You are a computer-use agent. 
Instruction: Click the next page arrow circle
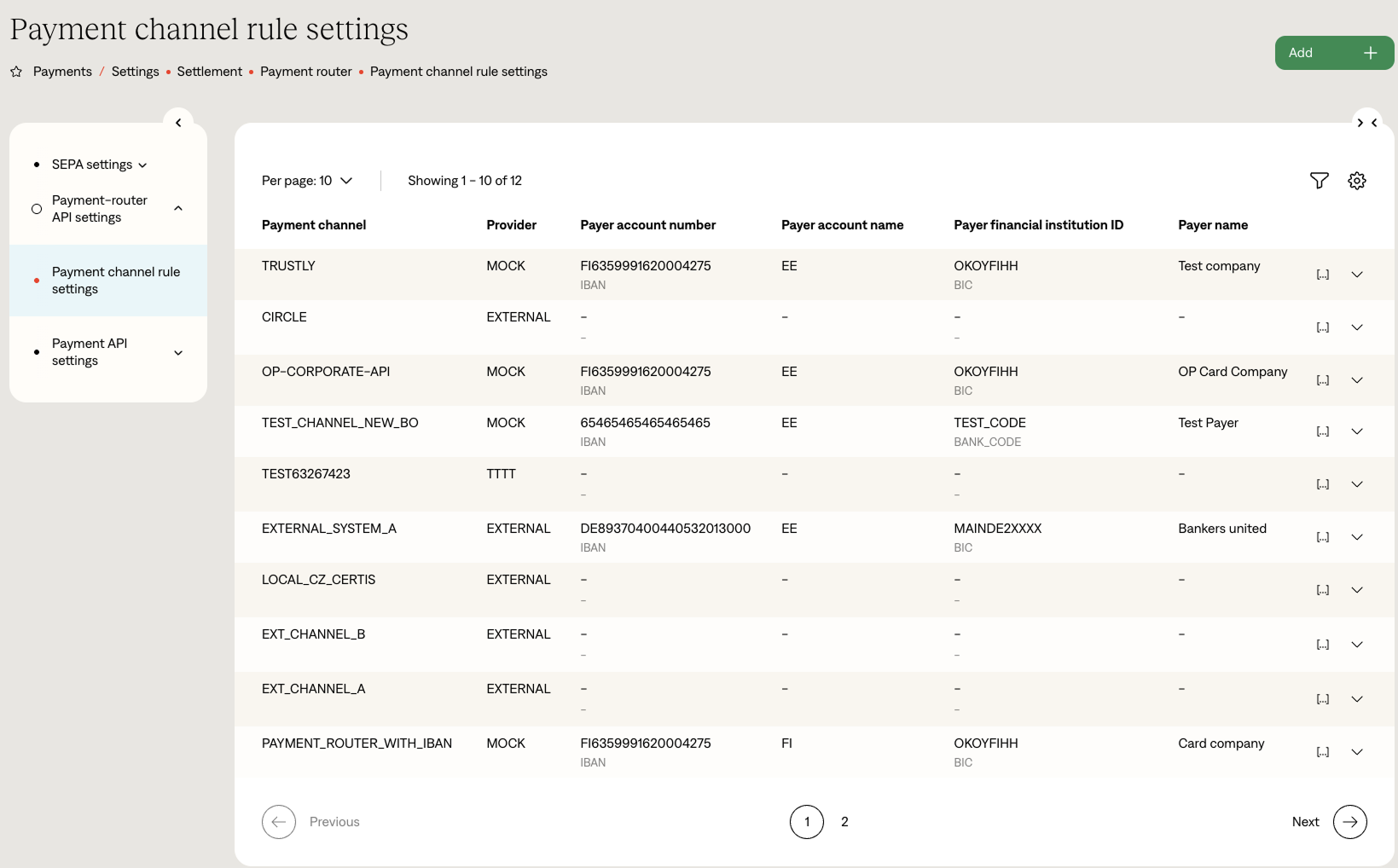[1349, 822]
